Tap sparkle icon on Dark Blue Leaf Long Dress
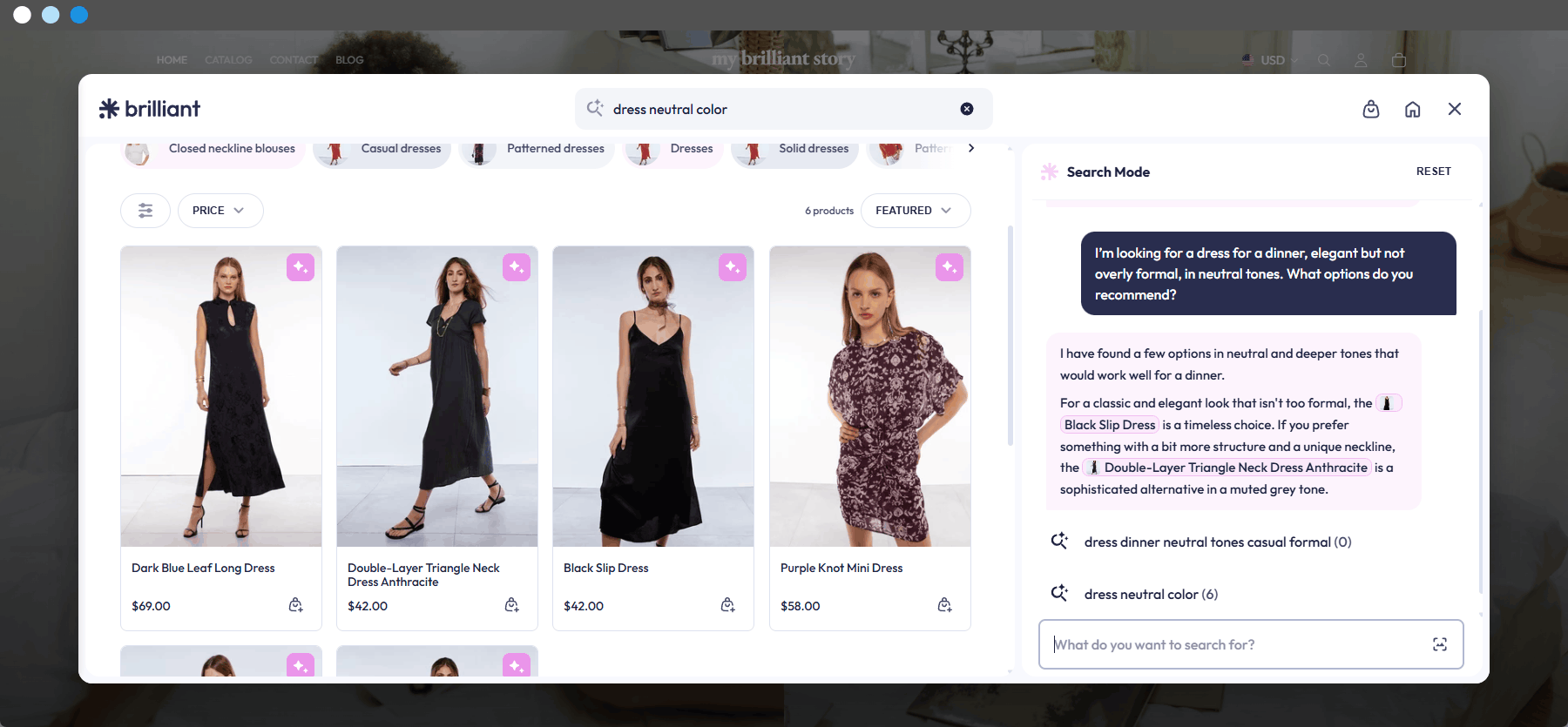1568x727 pixels. pos(301,267)
